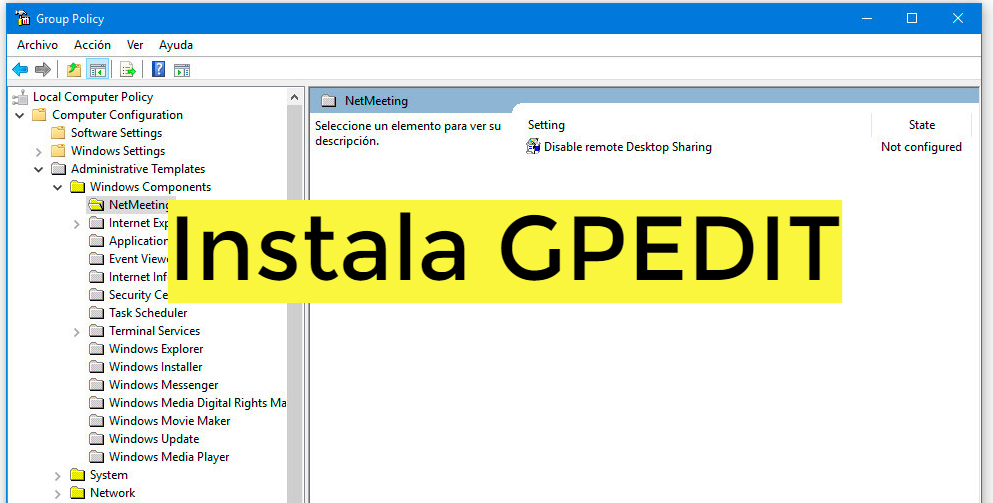Click the Software Settings folder icon

click(x=58, y=132)
